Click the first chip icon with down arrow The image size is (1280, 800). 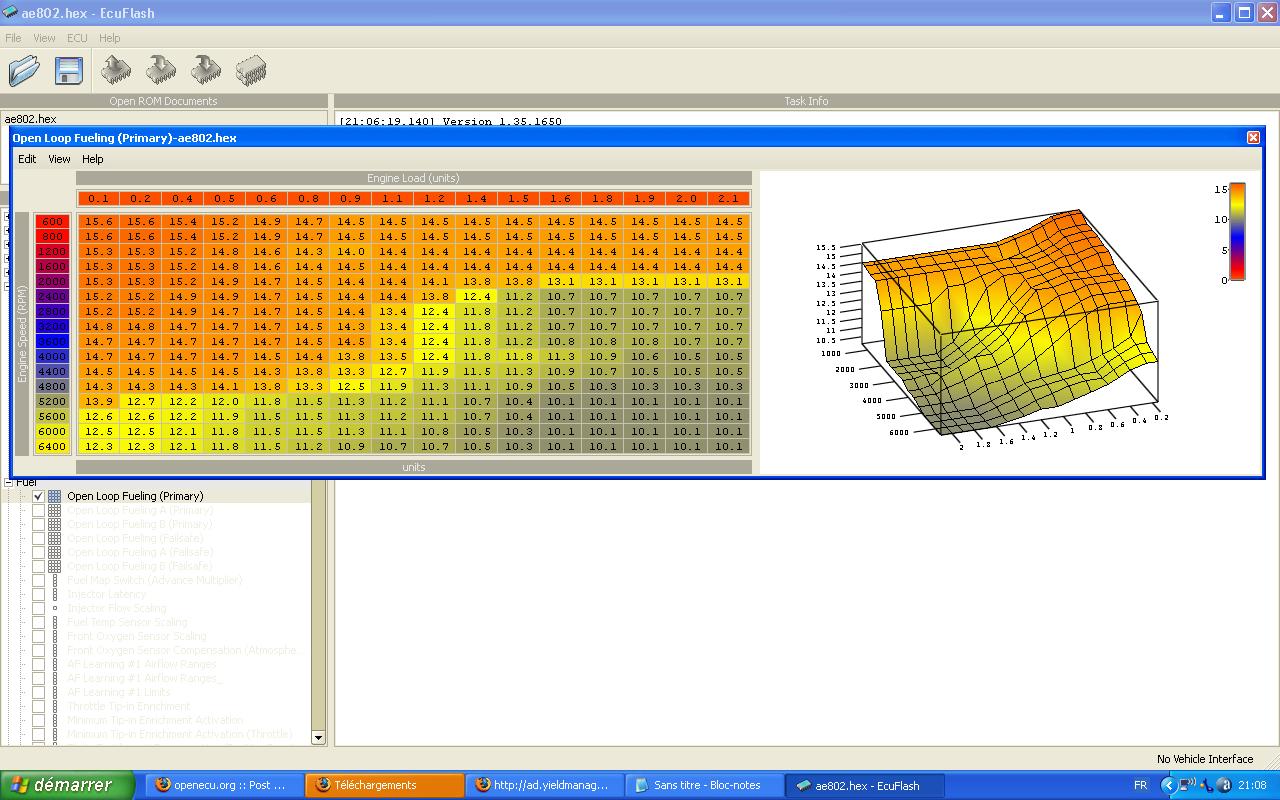point(161,70)
